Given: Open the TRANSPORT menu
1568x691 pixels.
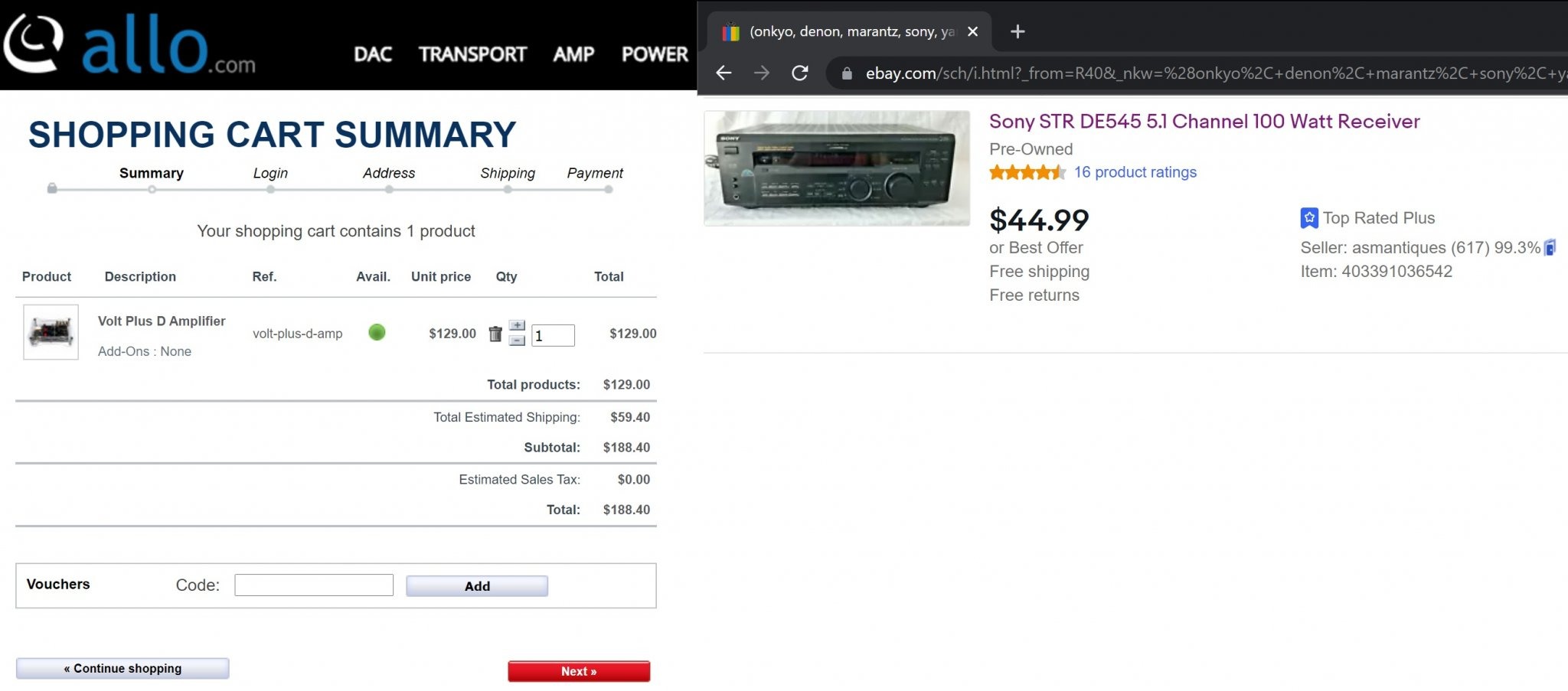Looking at the screenshot, I should [472, 54].
